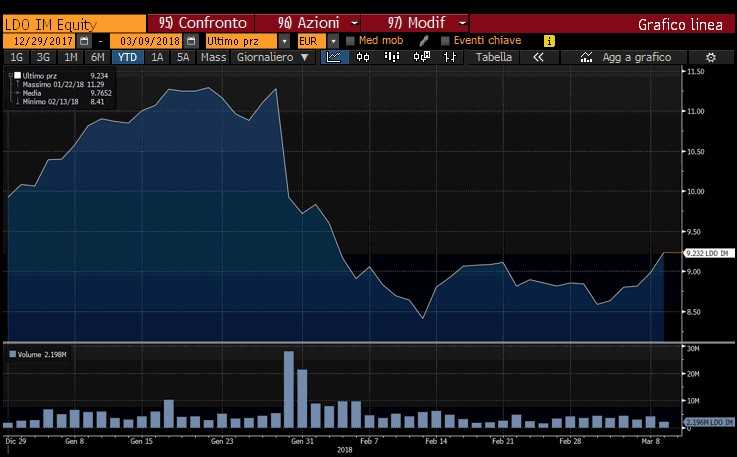Toggle the Volume legend series box
The height and width of the screenshot is (457, 737).
tap(12, 354)
